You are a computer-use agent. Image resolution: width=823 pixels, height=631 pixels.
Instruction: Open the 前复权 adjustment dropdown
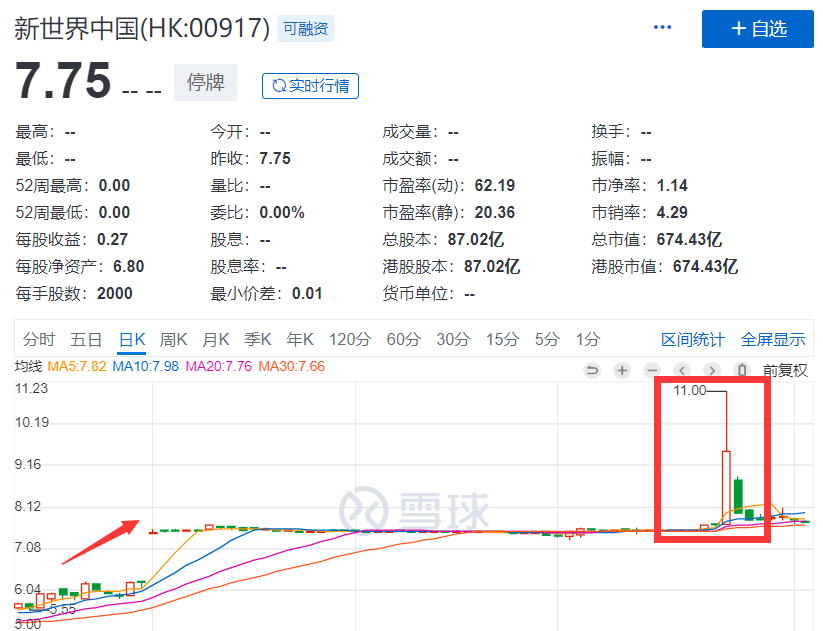point(785,371)
